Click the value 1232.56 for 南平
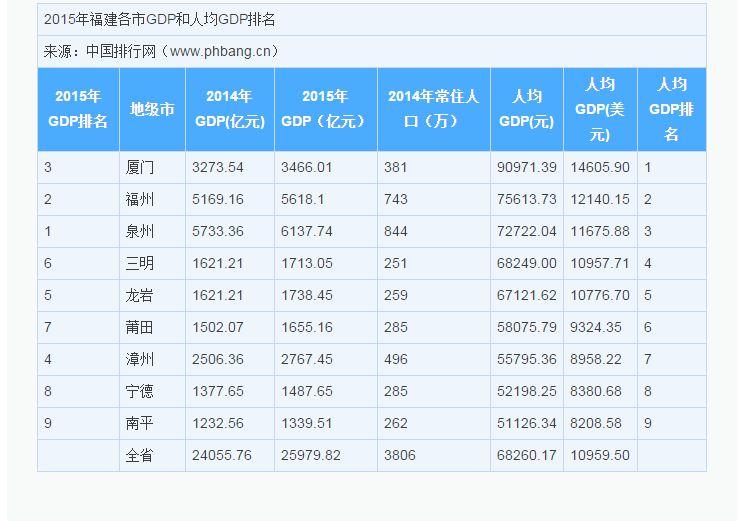 tap(218, 423)
